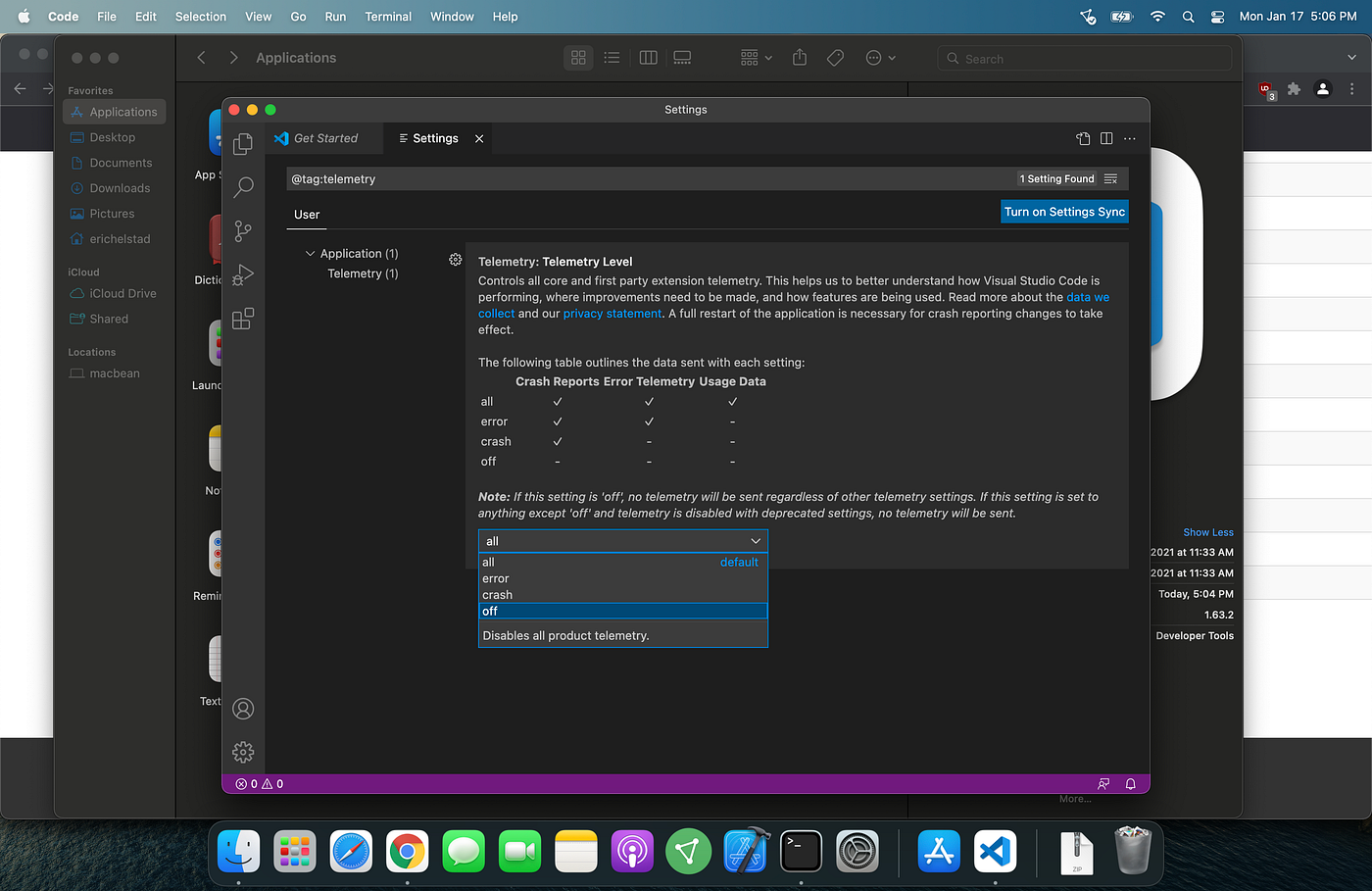Collapse the Application settings group
Viewport: 1372px width, 891px height.
[310, 253]
